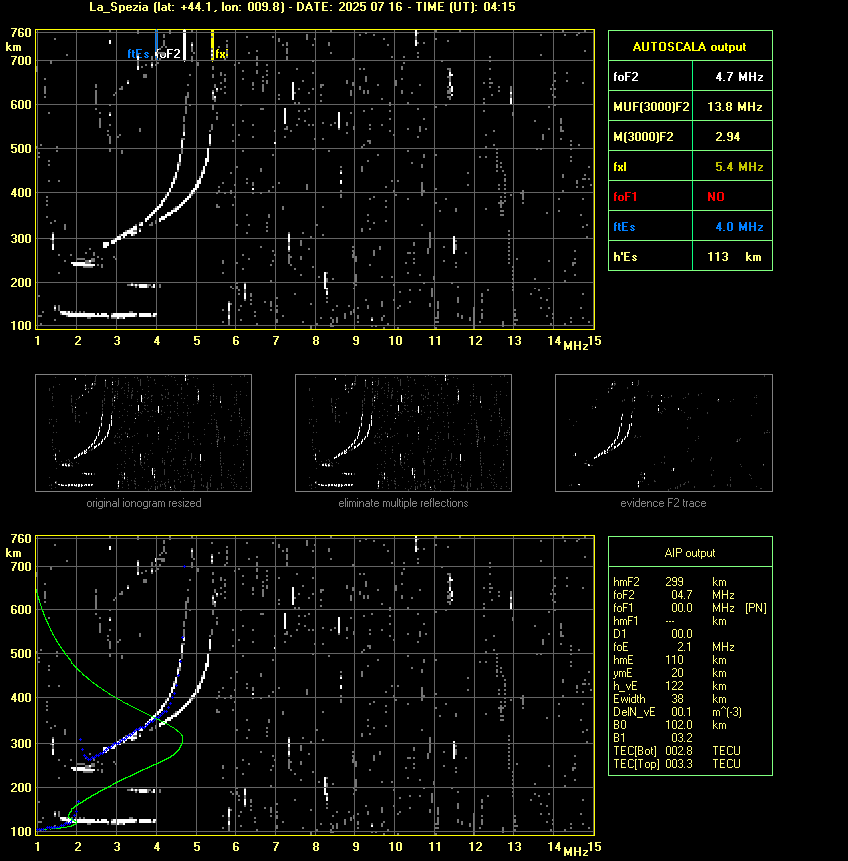This screenshot has height=861, width=848.
Task: Click the yellow fxI marker label on top ionogram
Action: tap(220, 54)
